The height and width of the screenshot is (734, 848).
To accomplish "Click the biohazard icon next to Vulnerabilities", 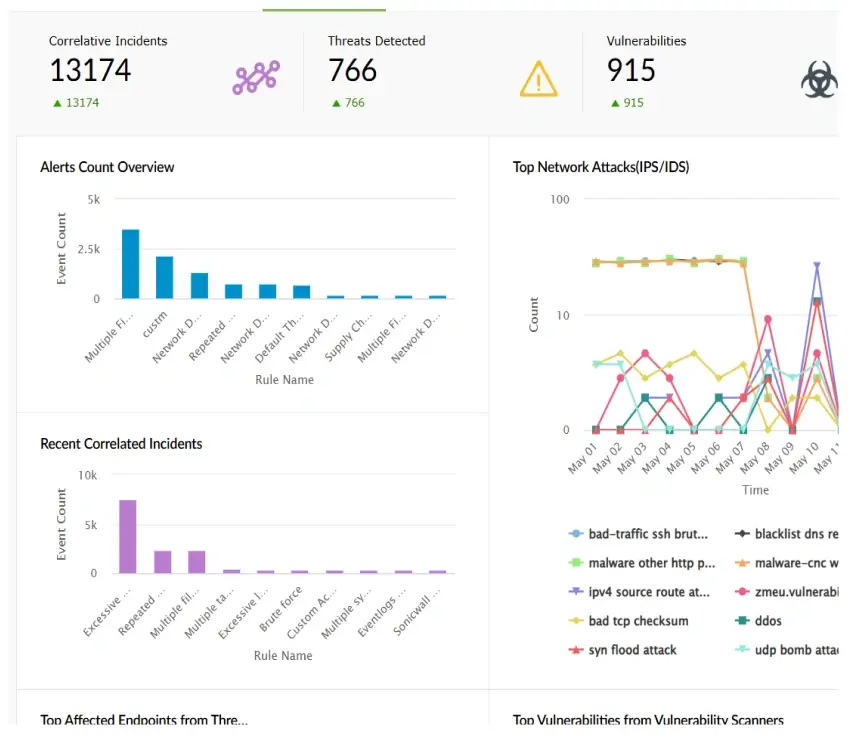I will coord(819,79).
